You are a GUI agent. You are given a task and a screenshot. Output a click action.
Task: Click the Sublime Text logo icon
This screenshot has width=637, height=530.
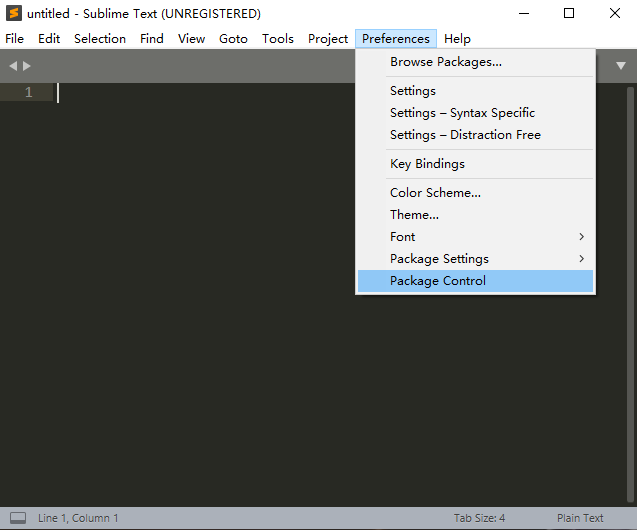[x=13, y=13]
